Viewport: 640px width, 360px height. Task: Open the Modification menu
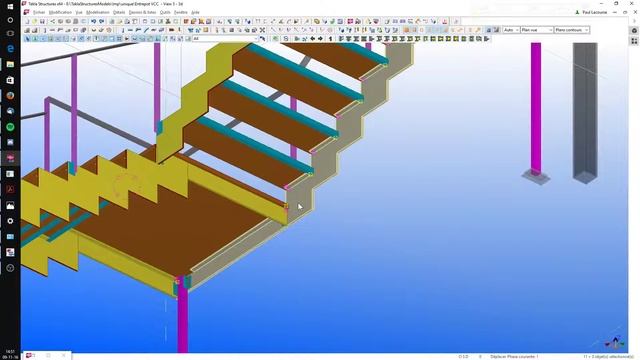(60, 12)
